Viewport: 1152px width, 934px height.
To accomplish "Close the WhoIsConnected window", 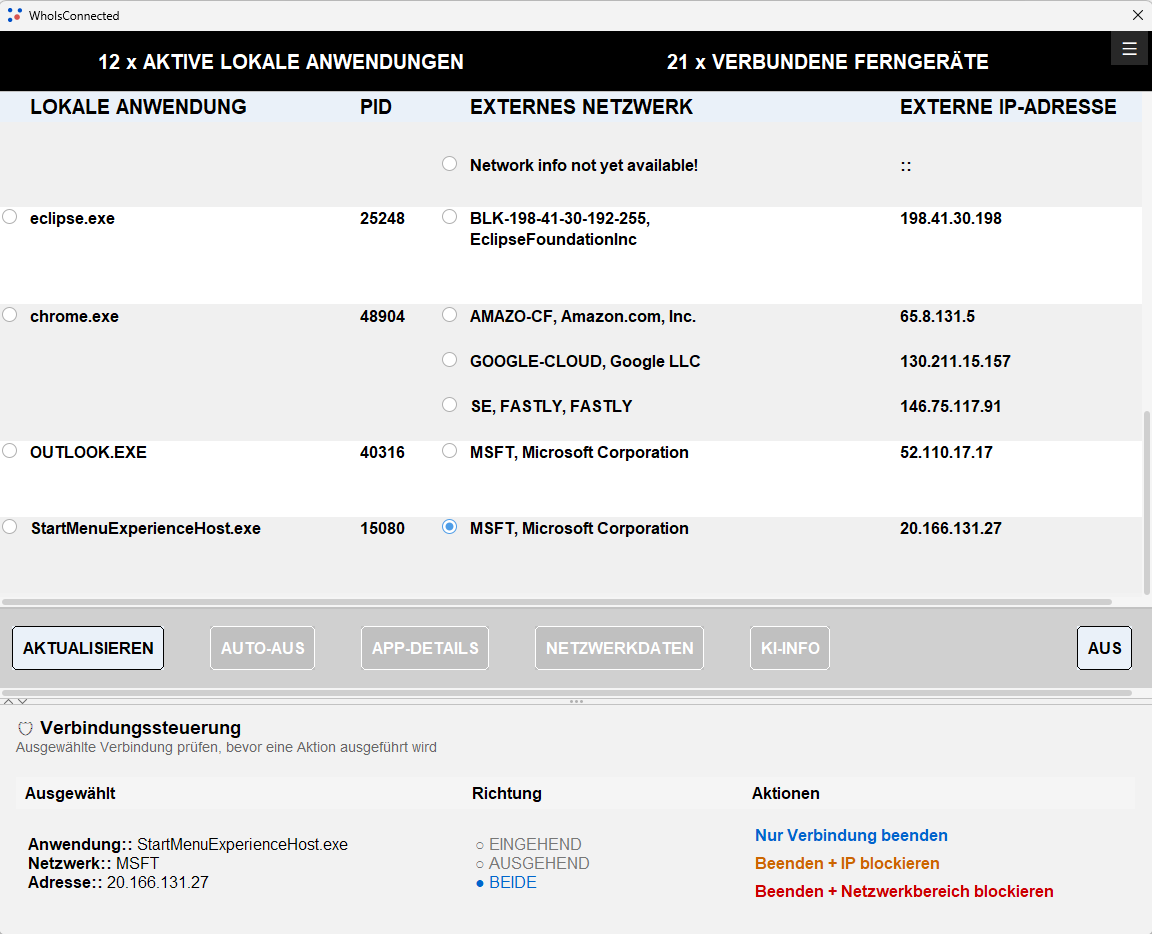I will pos(1137,15).
